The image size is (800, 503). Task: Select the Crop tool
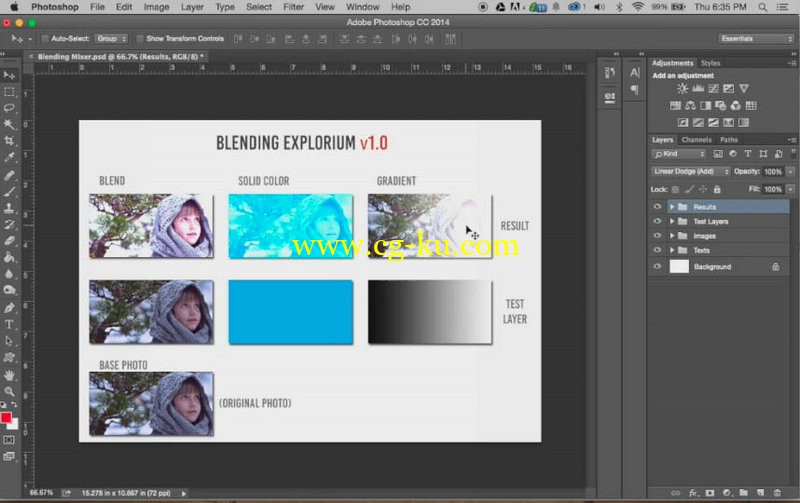pos(9,141)
